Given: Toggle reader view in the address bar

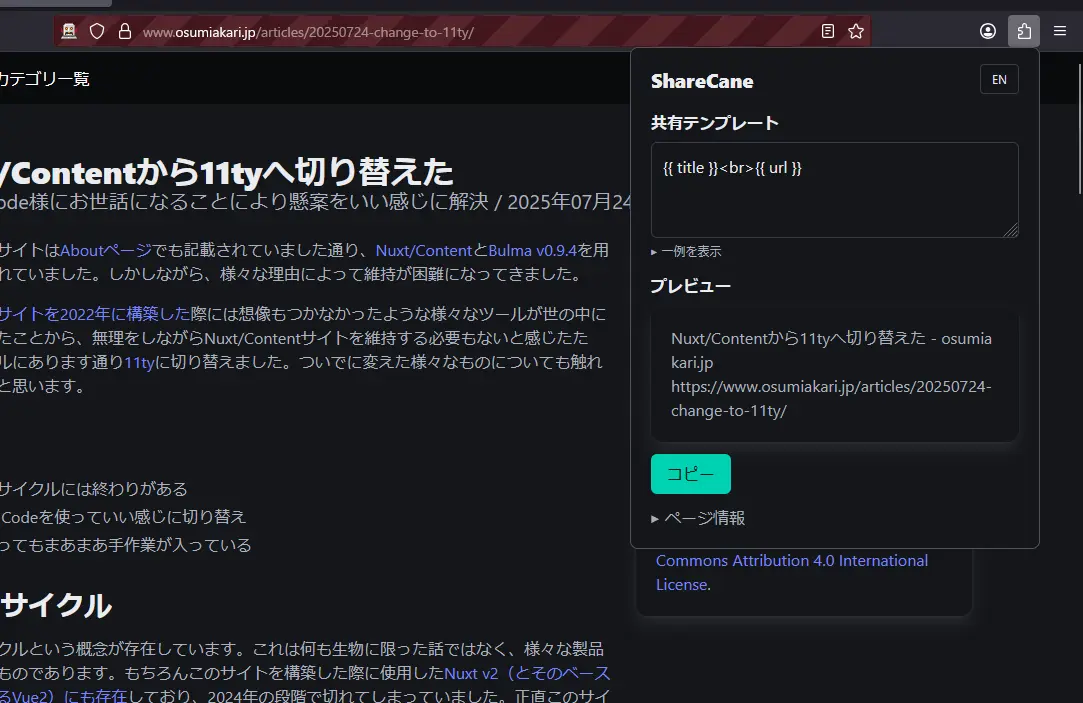Looking at the screenshot, I should (x=827, y=31).
